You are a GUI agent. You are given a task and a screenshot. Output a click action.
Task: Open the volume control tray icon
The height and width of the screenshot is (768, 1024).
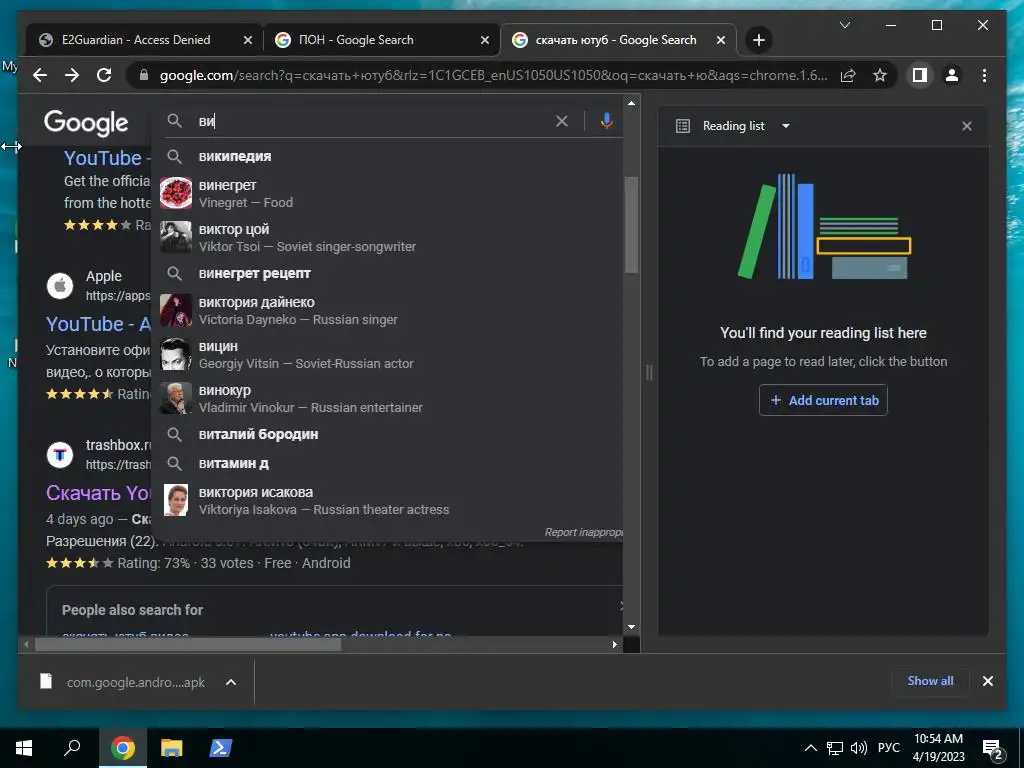pos(859,748)
